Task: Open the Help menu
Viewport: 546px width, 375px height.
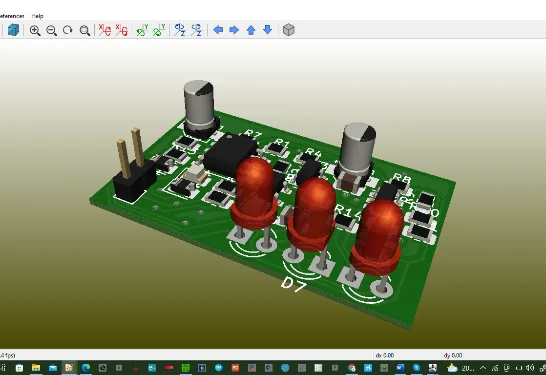Action: tap(37, 16)
